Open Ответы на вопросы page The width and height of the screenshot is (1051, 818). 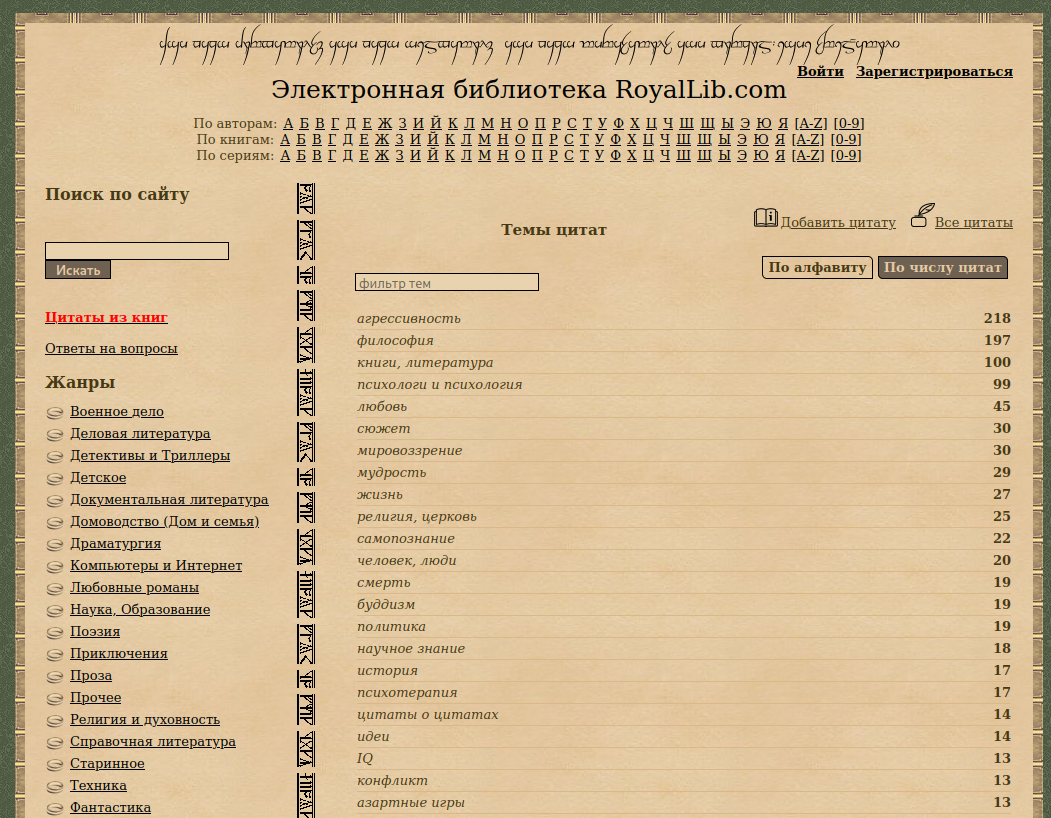pyautogui.click(x=111, y=349)
